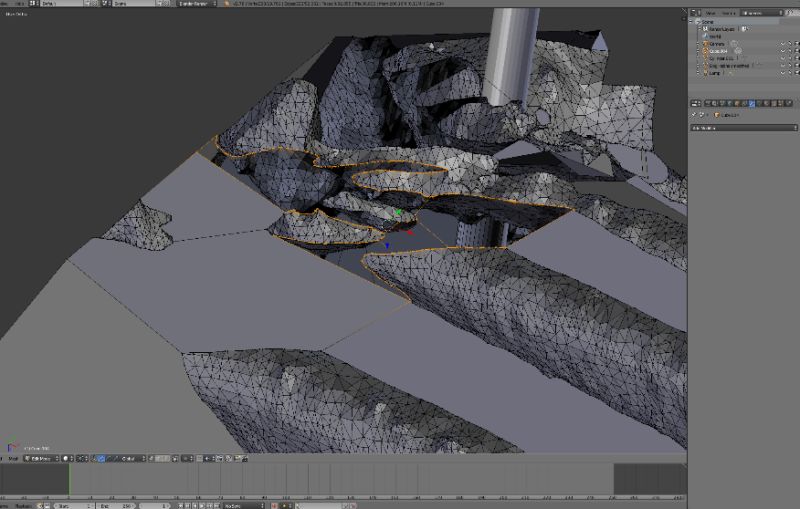Open the Mesh menu in 3D view header
The height and width of the screenshot is (509, 800).
[15, 459]
